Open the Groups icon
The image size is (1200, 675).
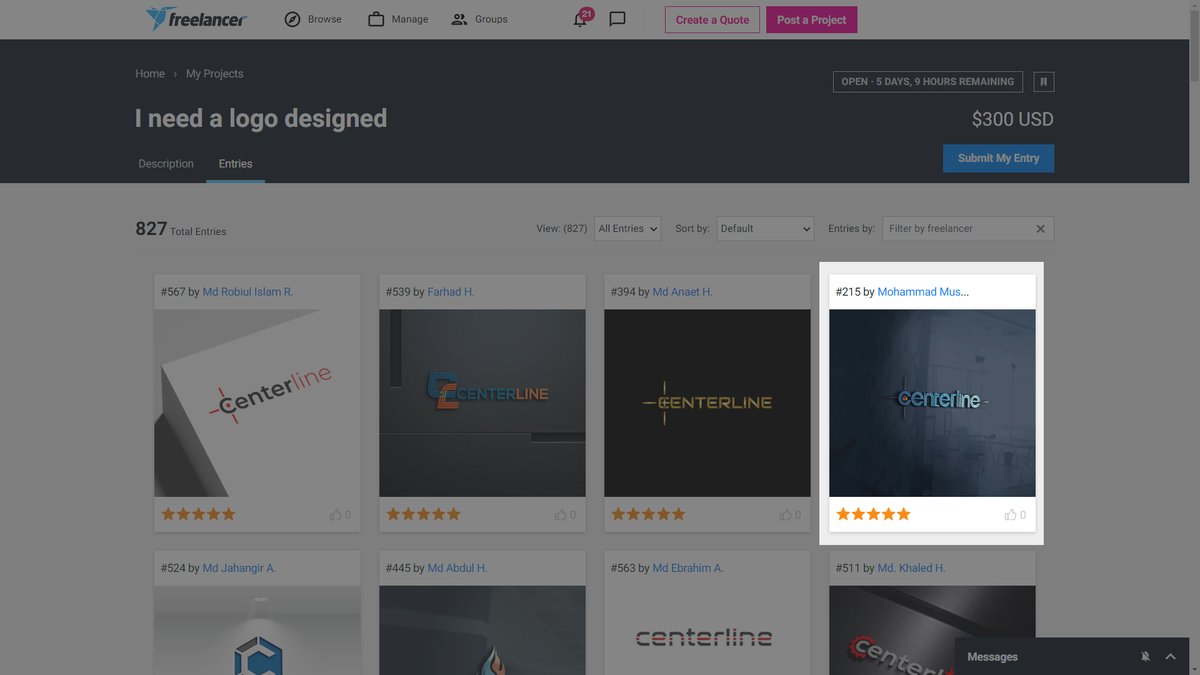[460, 18]
